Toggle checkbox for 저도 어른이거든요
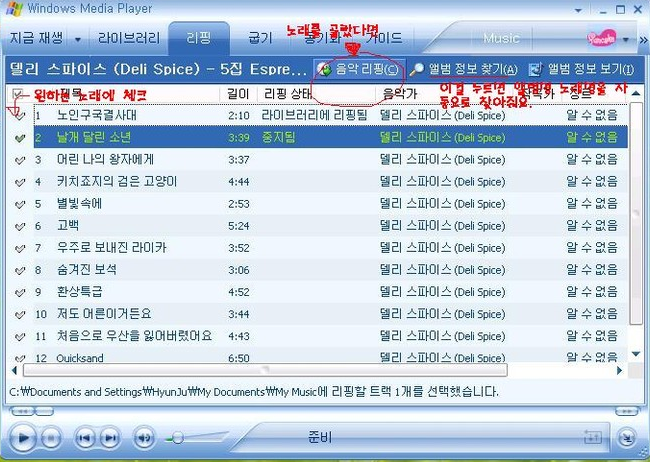650x462 pixels. 19,314
